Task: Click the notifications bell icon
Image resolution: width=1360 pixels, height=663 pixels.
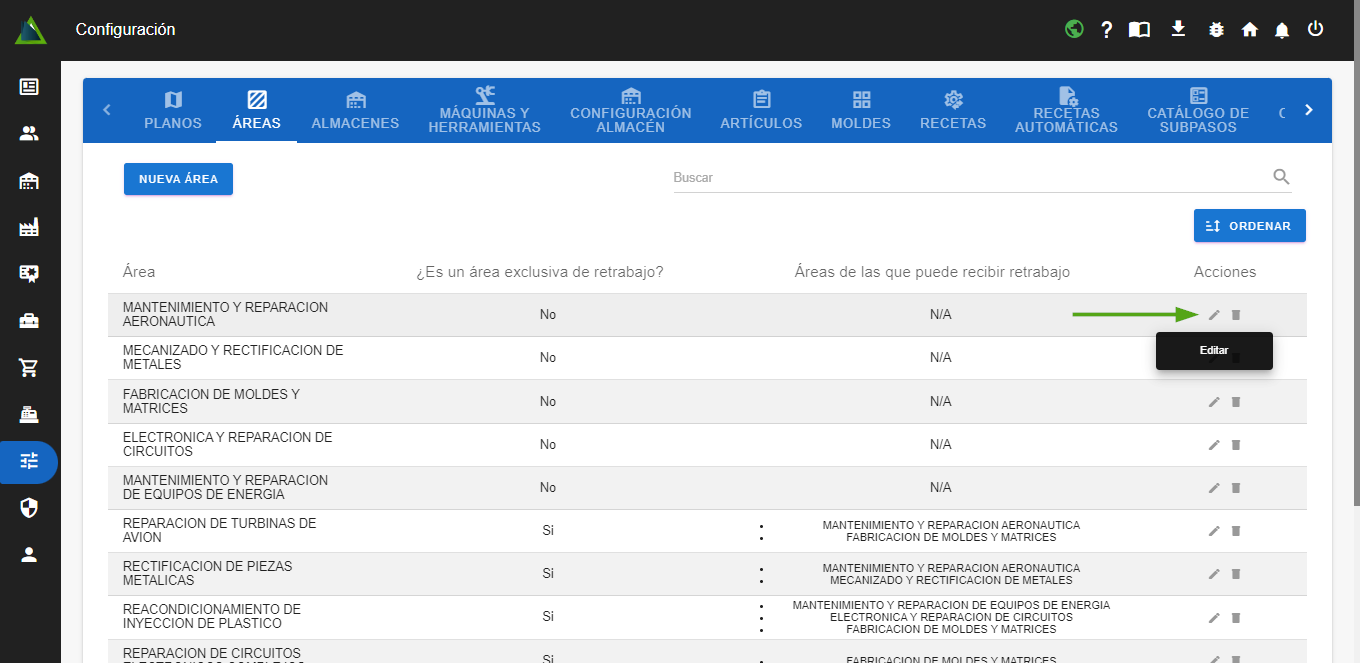Action: 1282,30
